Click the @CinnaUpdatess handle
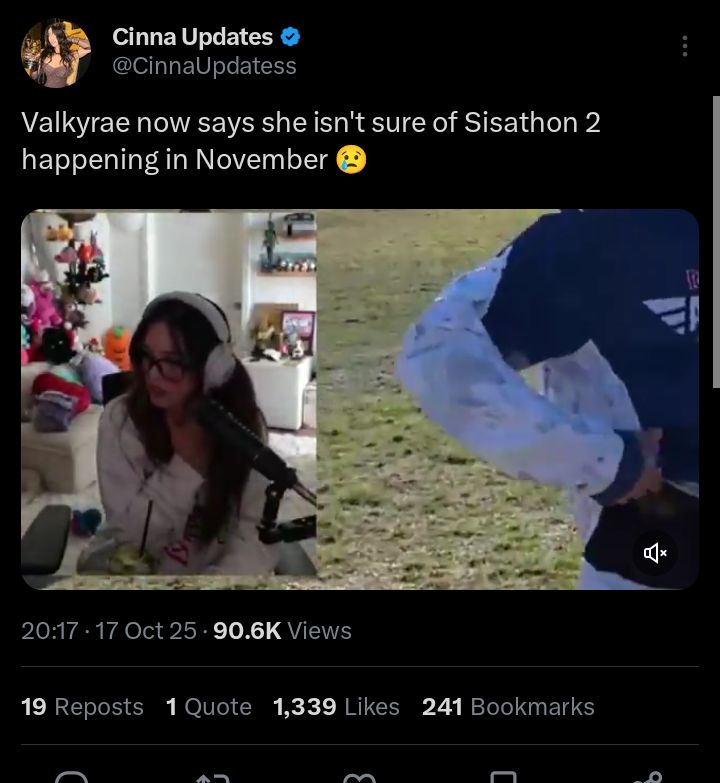The height and width of the screenshot is (783, 720). click(x=204, y=66)
